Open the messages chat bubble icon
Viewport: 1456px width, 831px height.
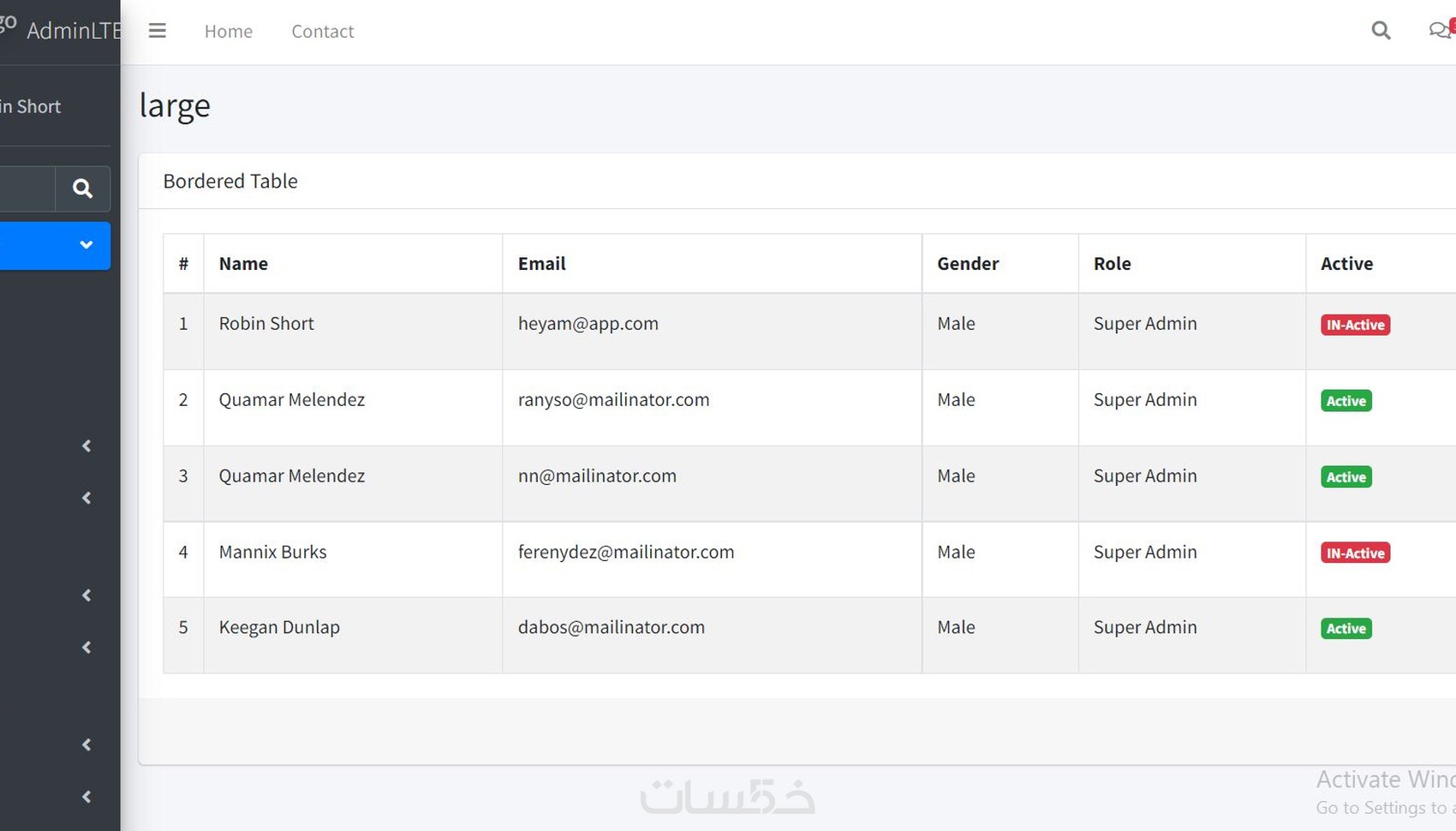[1439, 31]
